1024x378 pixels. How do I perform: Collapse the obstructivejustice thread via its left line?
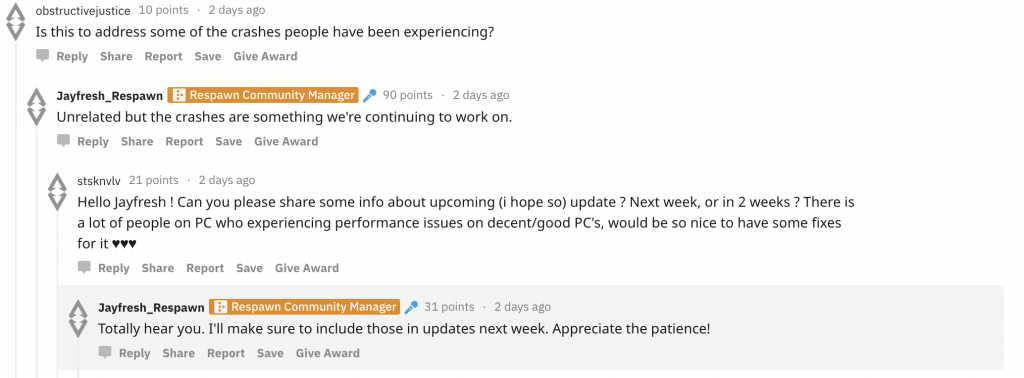[16, 209]
